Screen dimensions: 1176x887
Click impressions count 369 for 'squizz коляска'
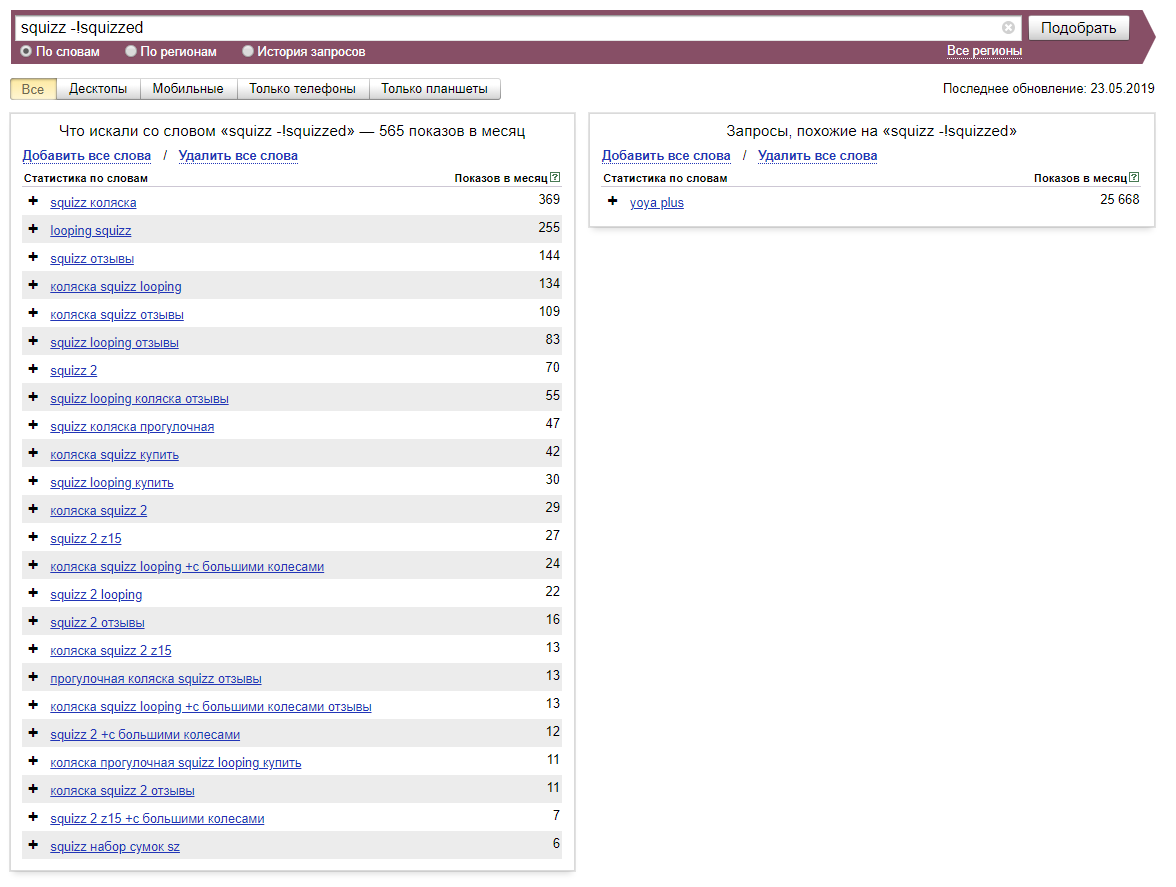[549, 199]
